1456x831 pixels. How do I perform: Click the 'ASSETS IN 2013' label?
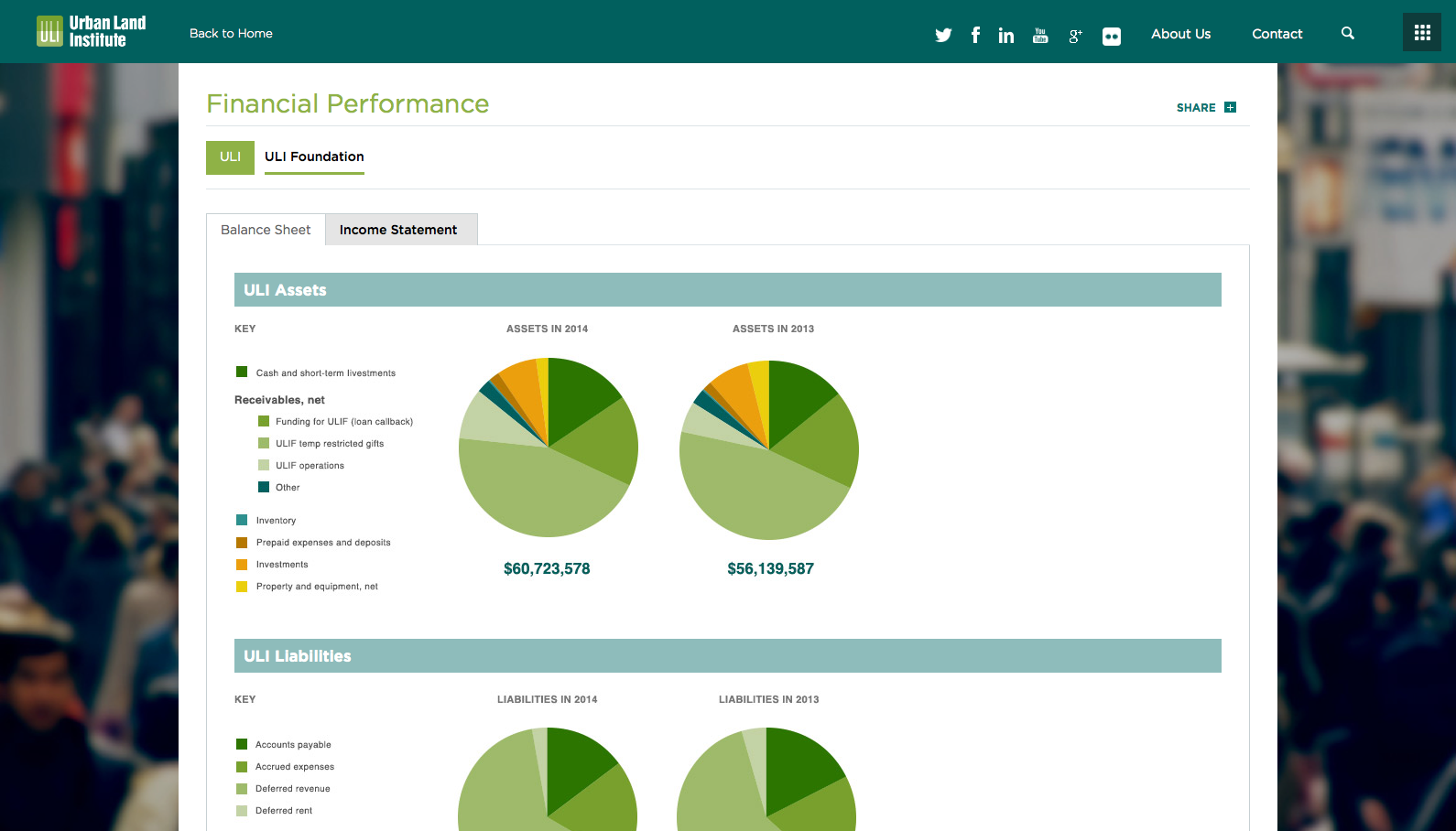[x=773, y=329]
